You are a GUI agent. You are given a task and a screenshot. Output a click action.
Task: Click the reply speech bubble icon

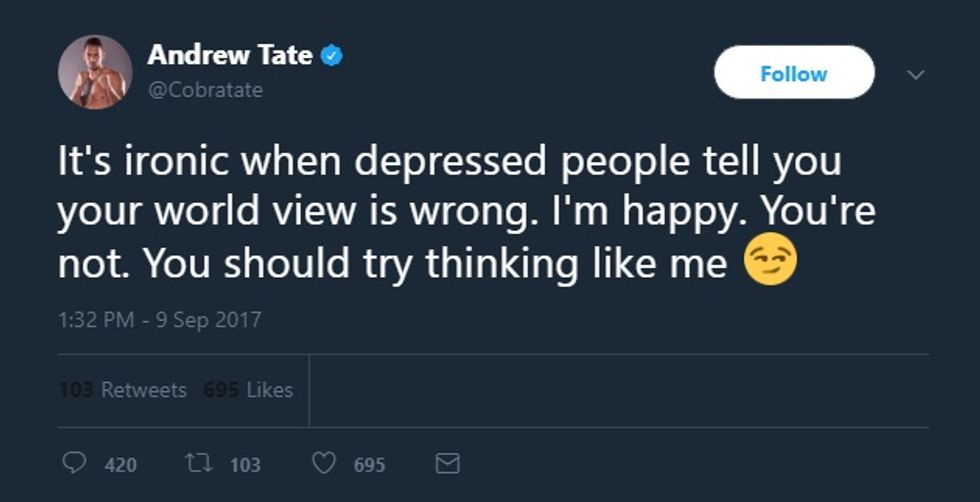tap(73, 464)
